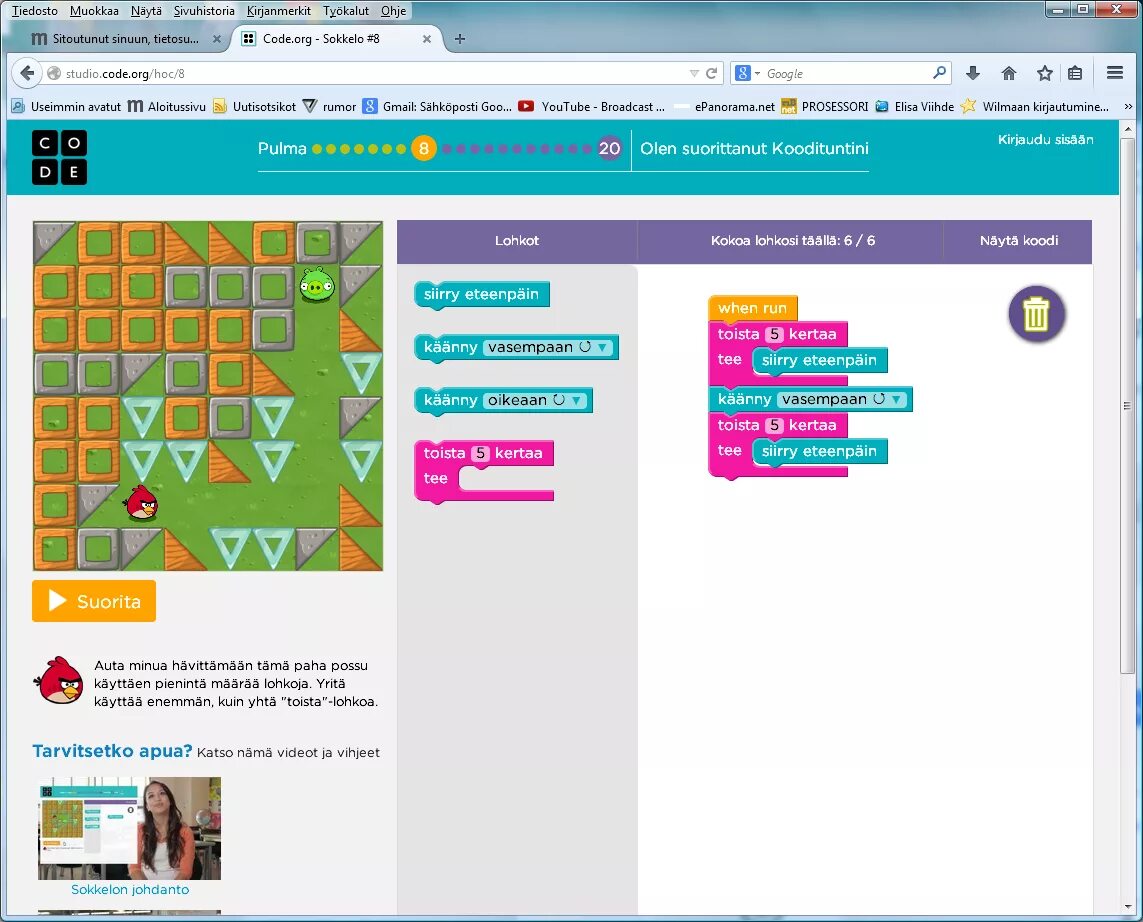Open Wilmaan kirjautuminen bookmark
This screenshot has height=922, width=1143.
tap(1034, 106)
